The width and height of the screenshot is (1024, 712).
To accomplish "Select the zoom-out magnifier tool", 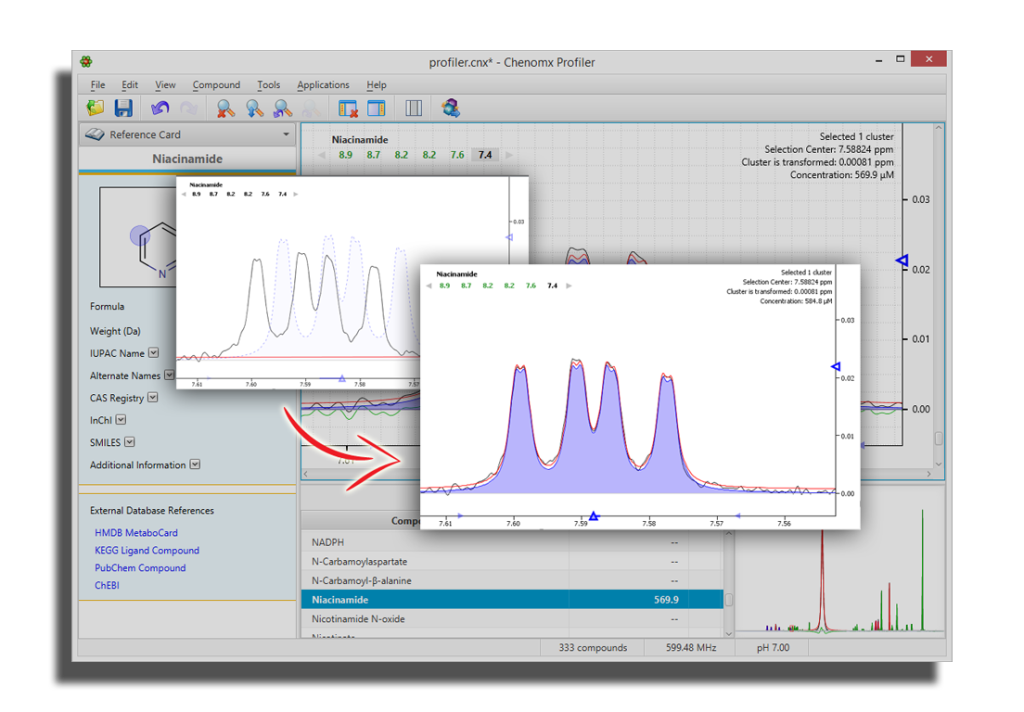I will pyautogui.click(x=226, y=108).
